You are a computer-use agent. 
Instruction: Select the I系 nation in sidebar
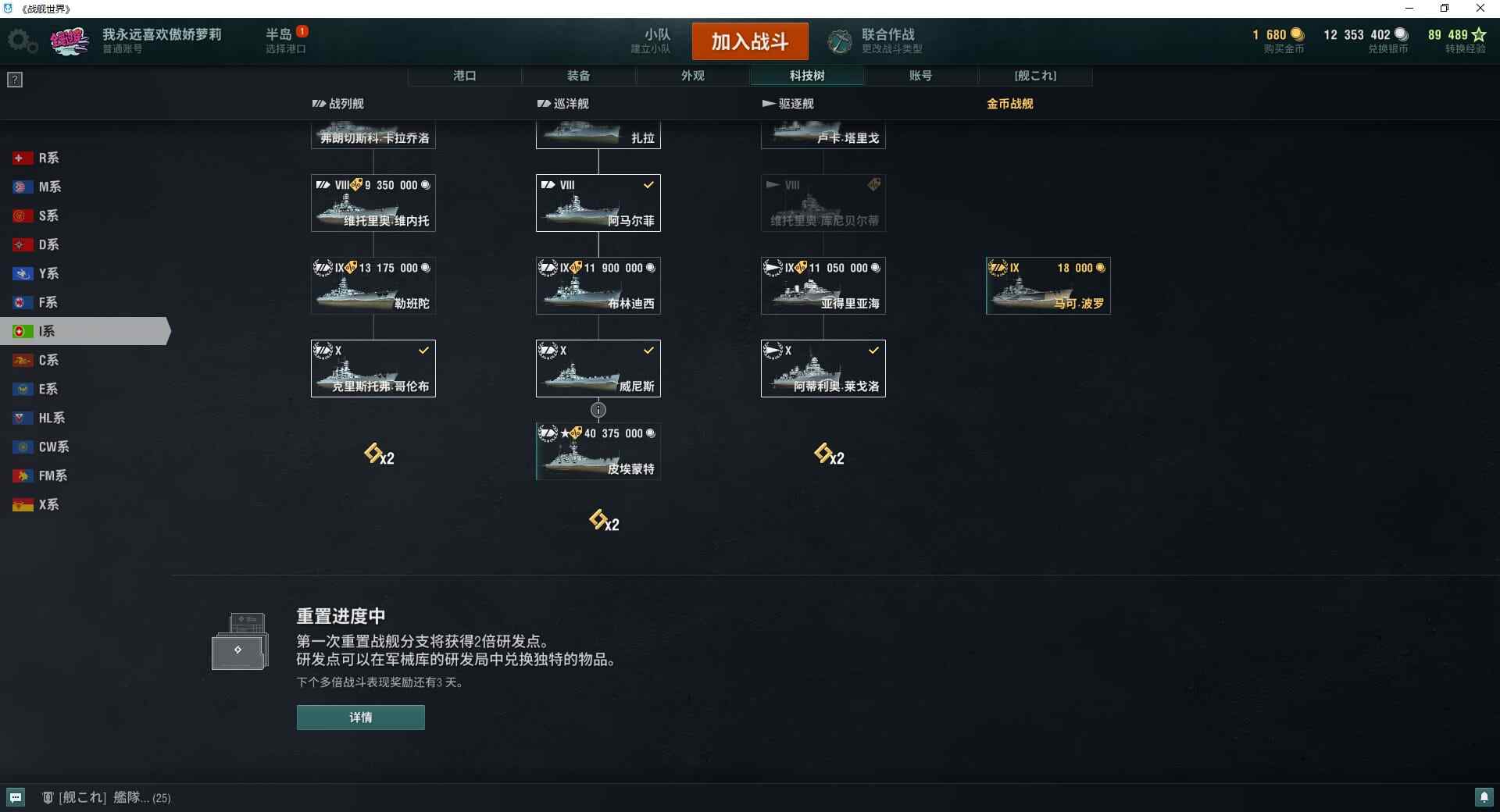[84, 331]
